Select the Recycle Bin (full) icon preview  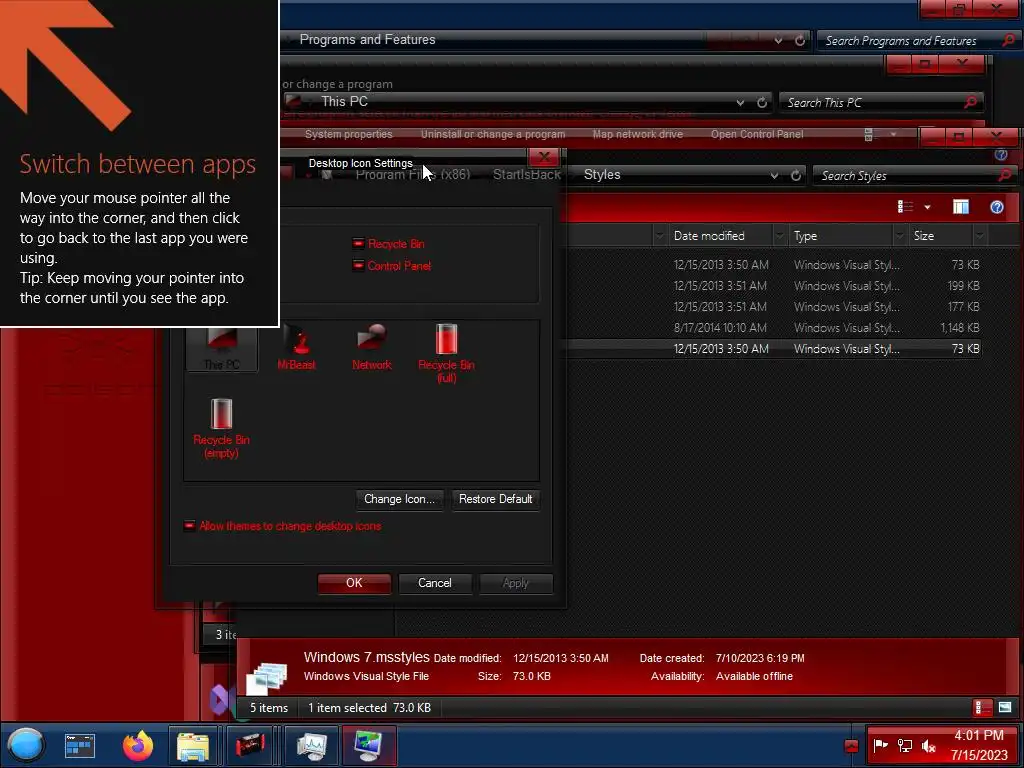pos(447,353)
